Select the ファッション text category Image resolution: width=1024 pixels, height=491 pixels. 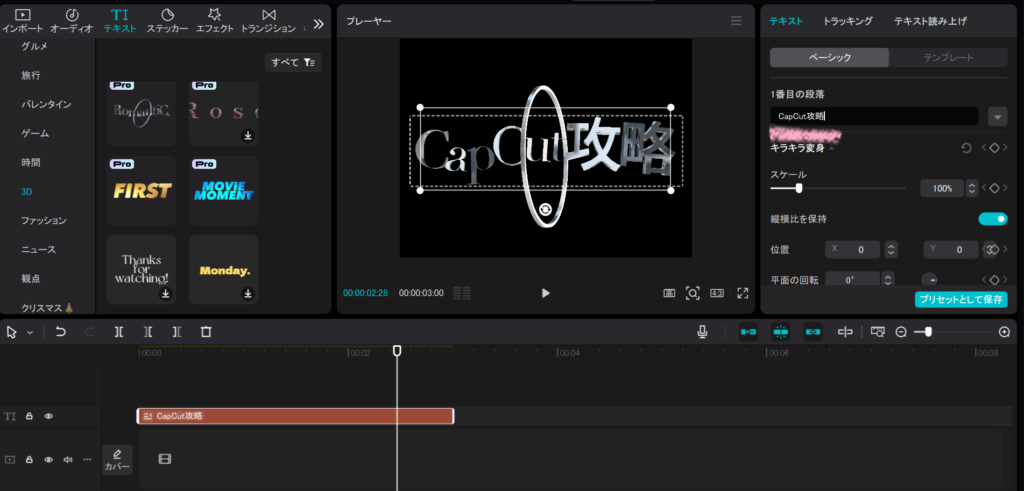pos(44,221)
